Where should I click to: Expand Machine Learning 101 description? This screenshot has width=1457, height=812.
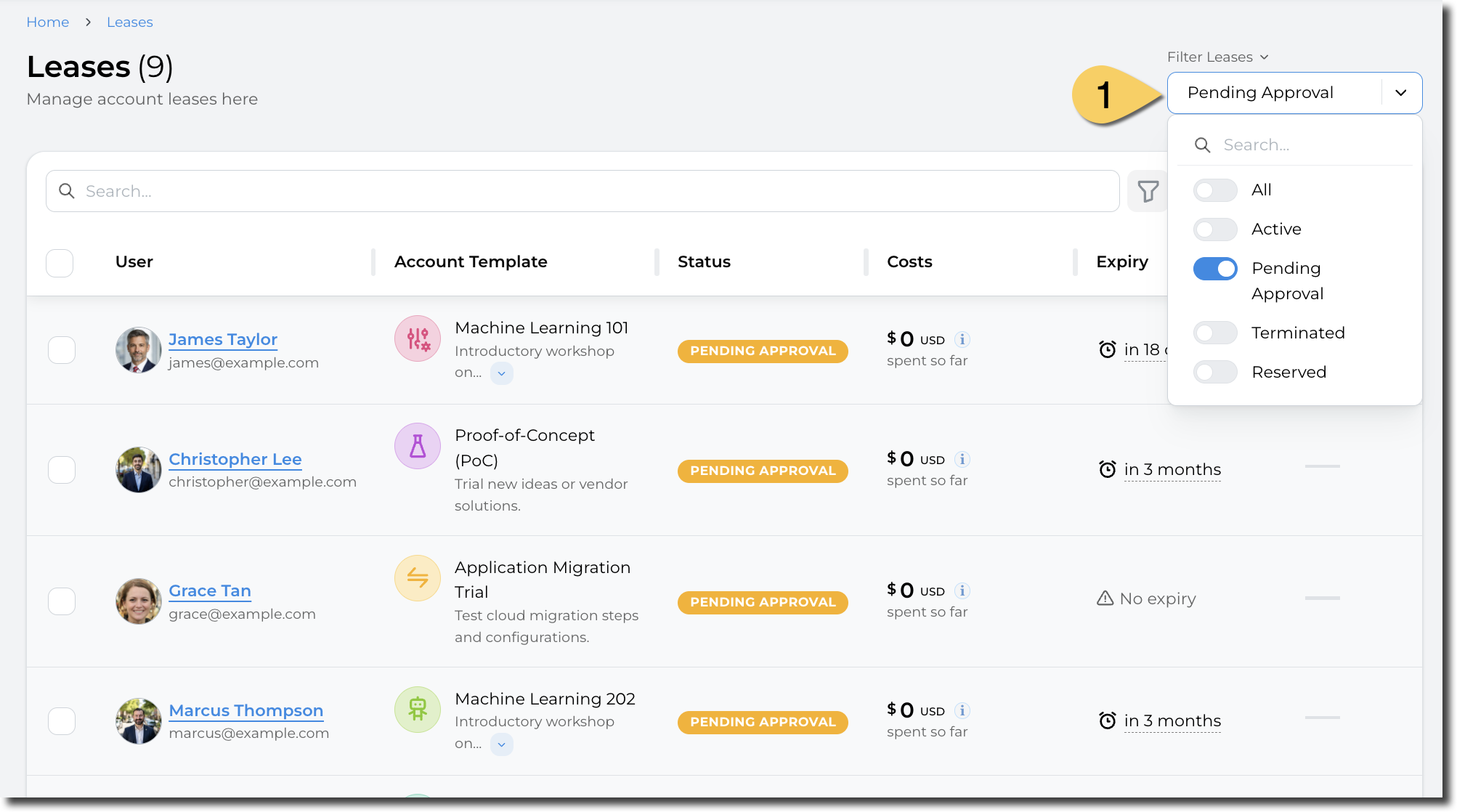(x=501, y=373)
